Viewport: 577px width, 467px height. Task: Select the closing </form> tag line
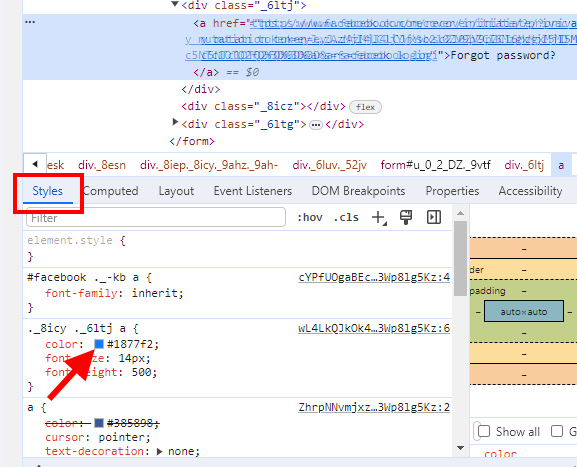[x=192, y=141]
